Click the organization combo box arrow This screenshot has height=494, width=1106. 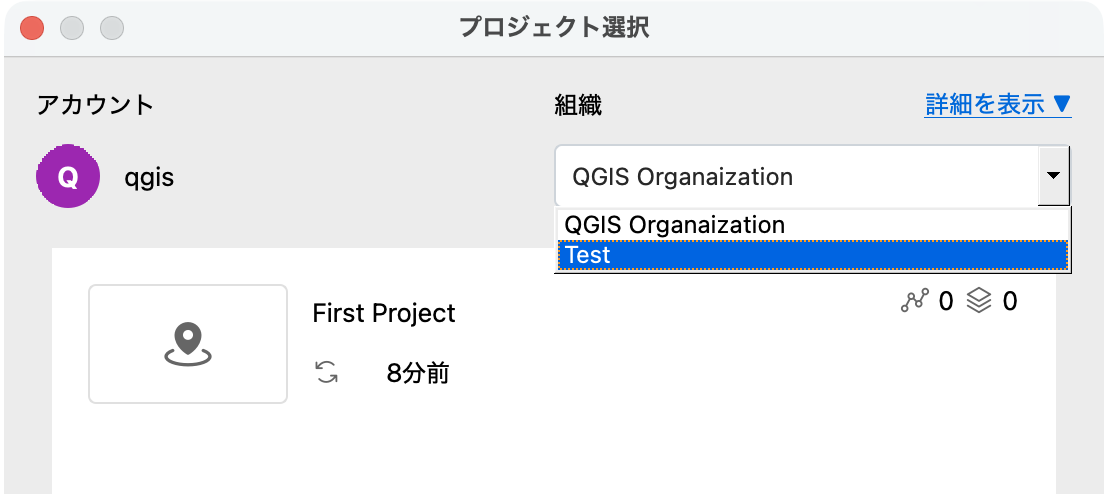(1053, 177)
